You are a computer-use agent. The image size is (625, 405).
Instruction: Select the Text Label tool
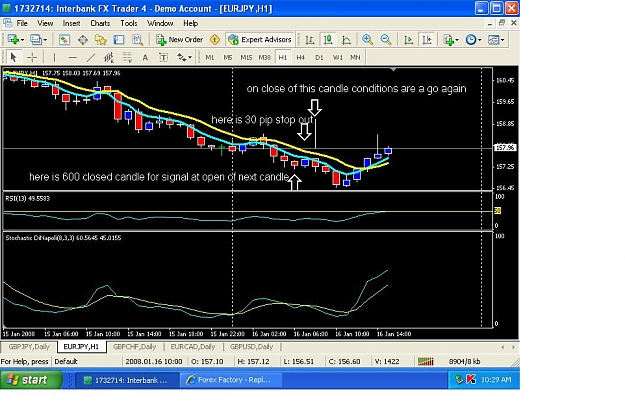(x=163, y=57)
